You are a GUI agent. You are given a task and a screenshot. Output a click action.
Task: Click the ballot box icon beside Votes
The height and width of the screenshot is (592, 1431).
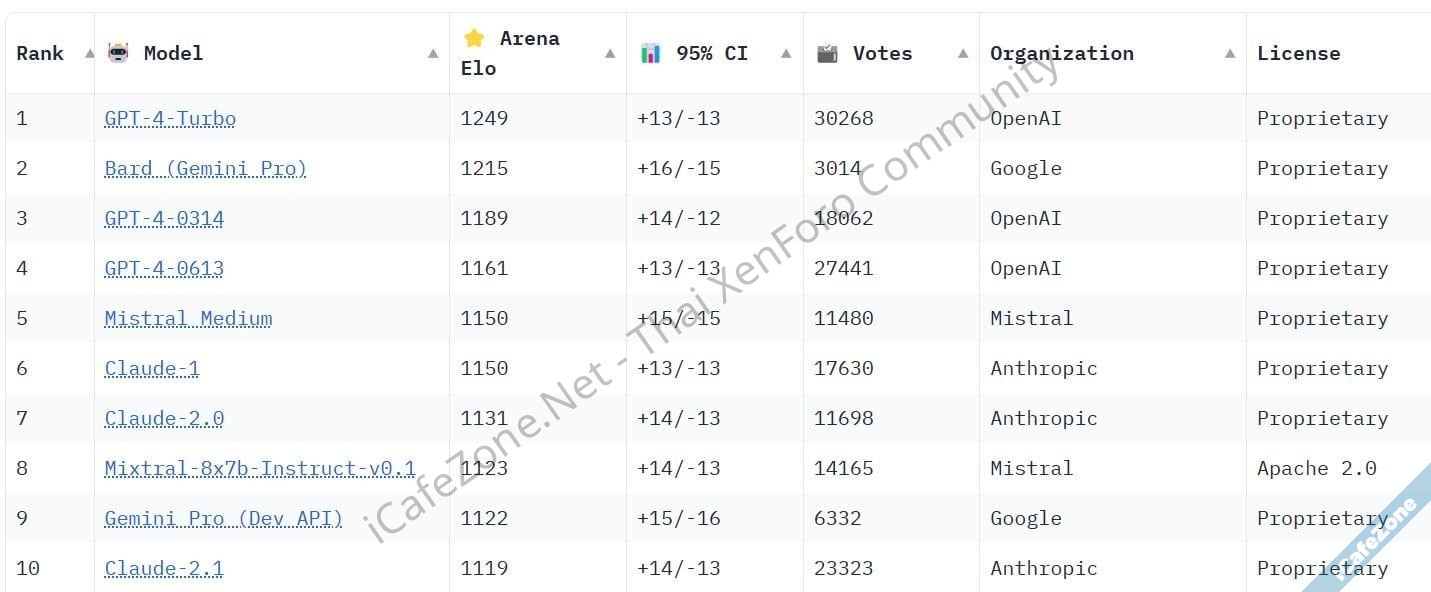(x=827, y=53)
